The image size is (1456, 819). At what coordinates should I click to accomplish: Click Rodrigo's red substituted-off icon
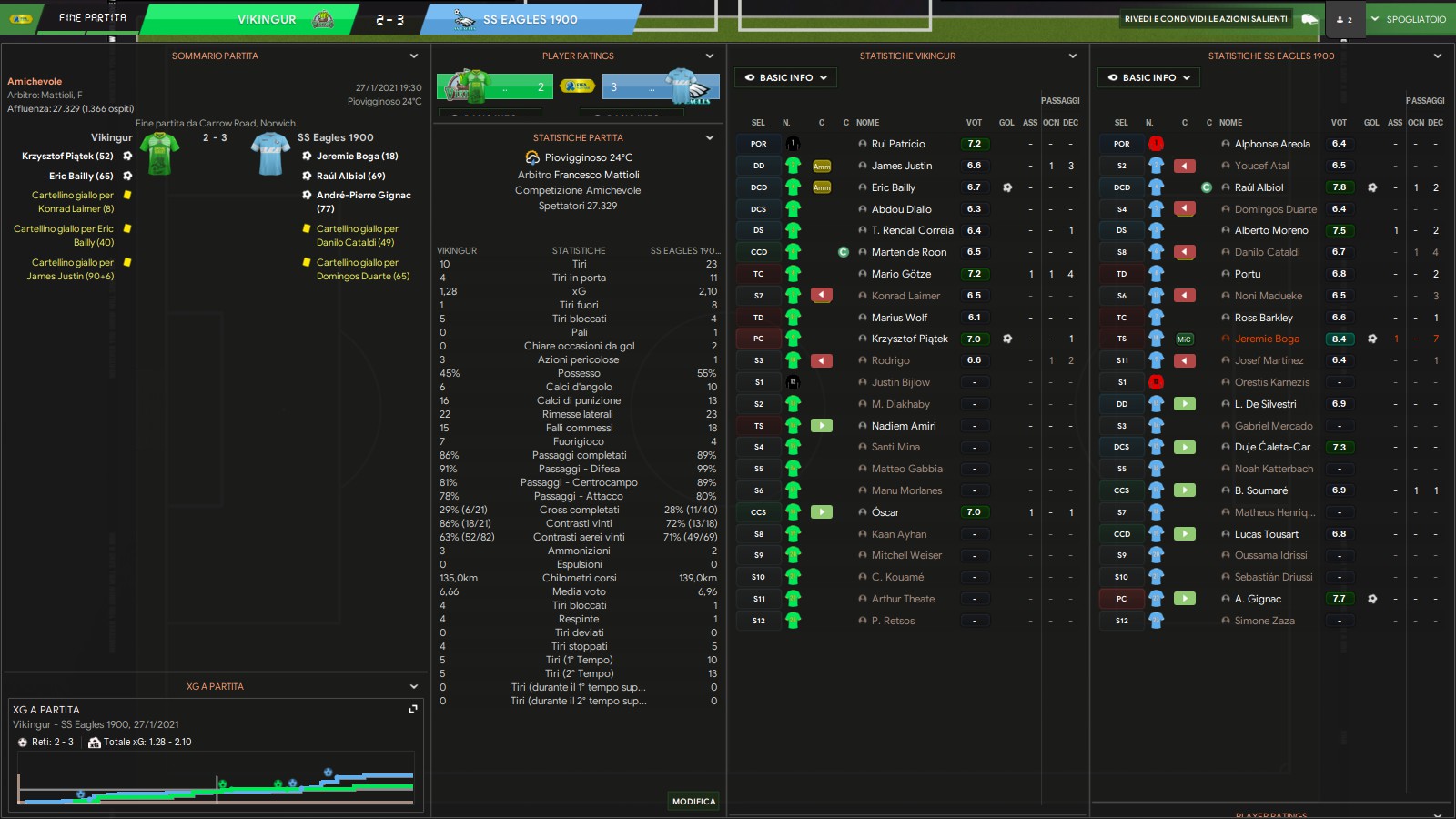pyautogui.click(x=822, y=360)
